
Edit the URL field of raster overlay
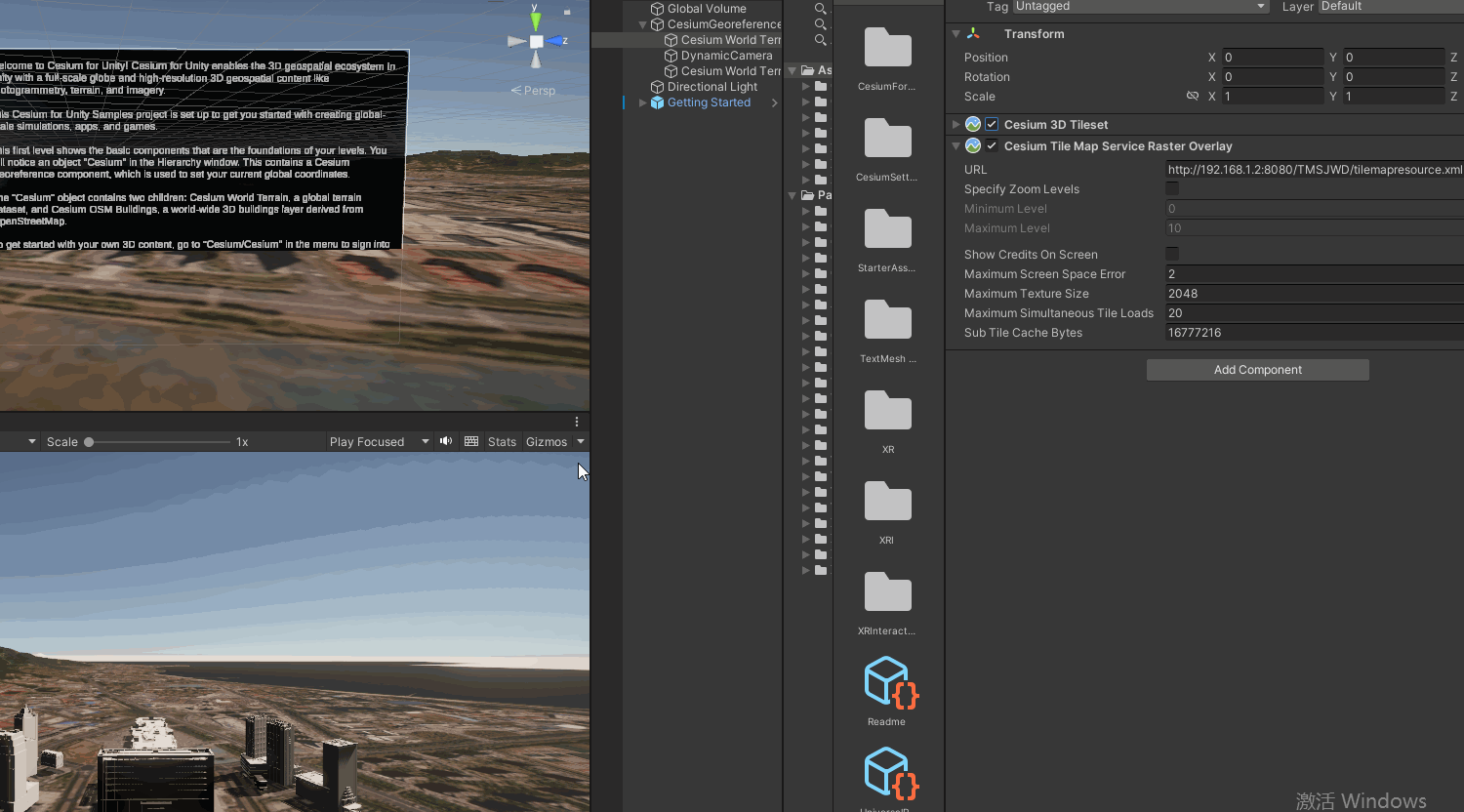(1315, 170)
